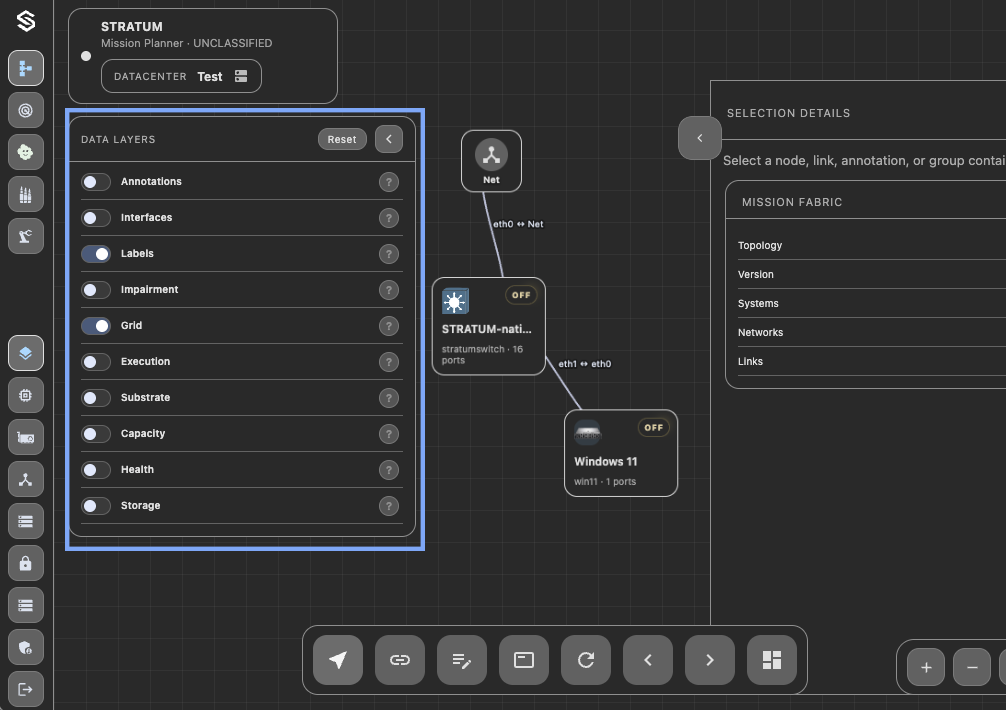Viewport: 1006px width, 710px height.
Task: Open the server rack icon below the lock
Action: (x=26, y=605)
